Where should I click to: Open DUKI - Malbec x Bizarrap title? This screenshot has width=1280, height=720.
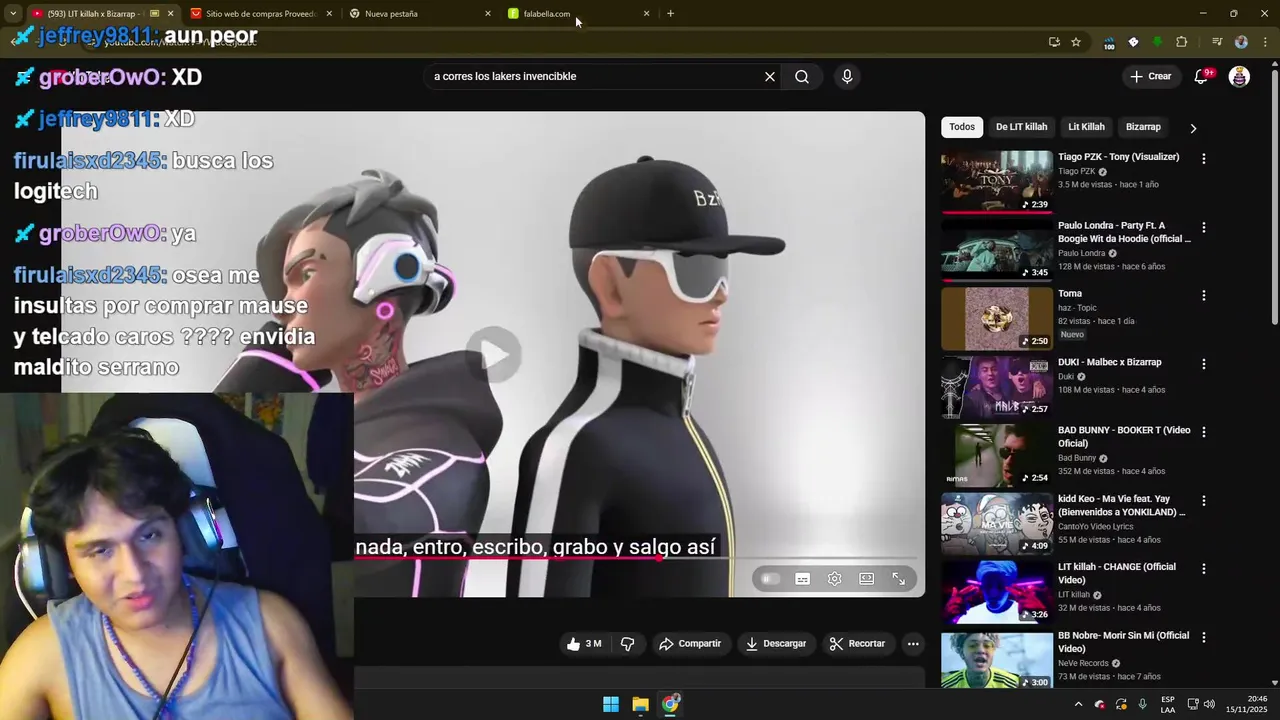pos(1109,362)
